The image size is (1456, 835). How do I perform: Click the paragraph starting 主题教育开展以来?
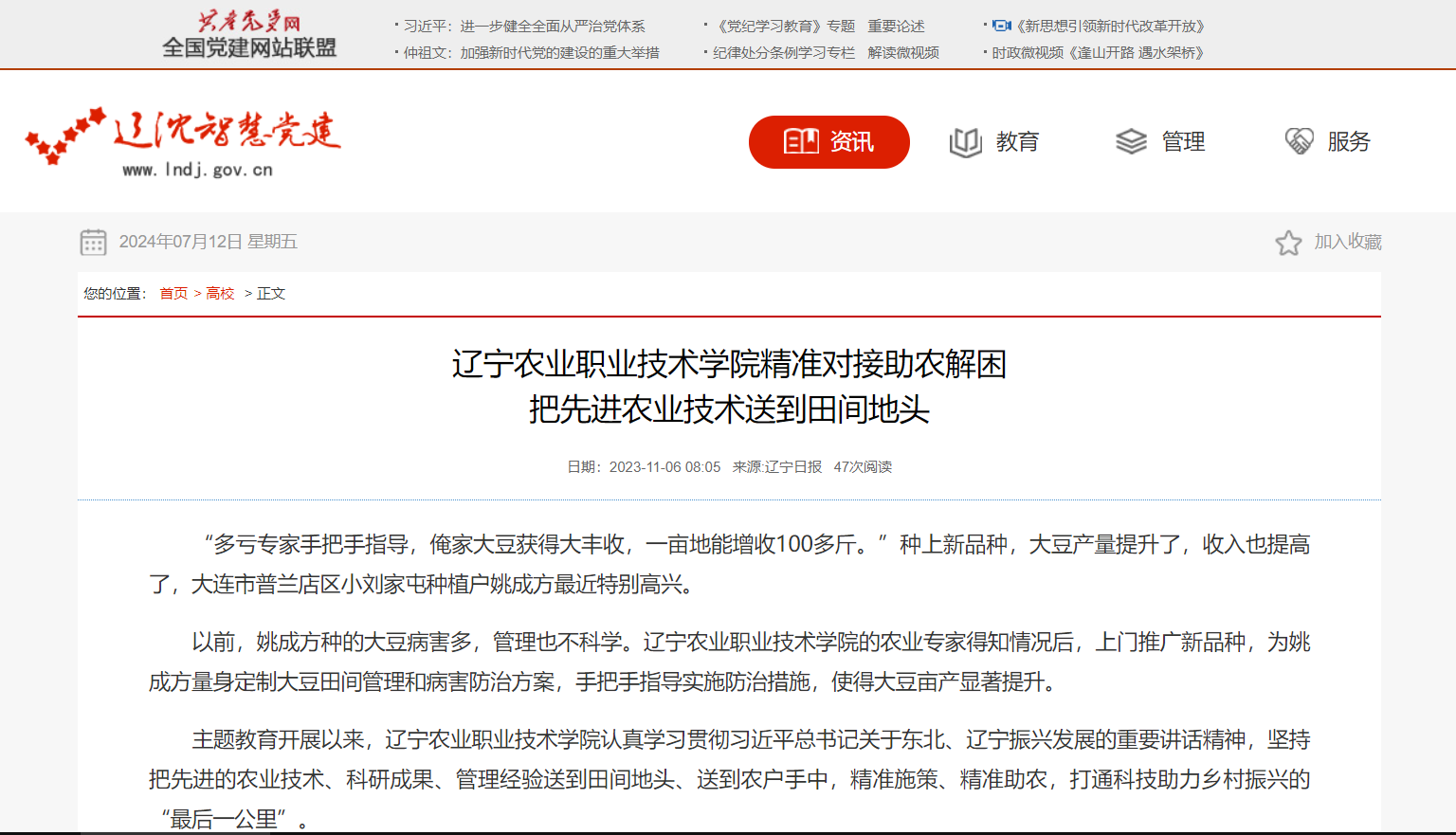[729, 779]
